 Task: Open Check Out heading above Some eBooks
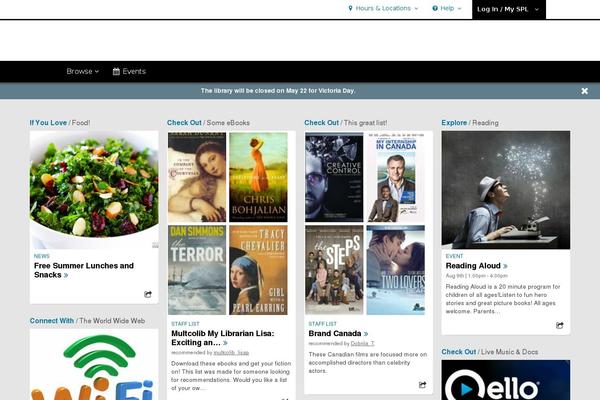[184, 123]
